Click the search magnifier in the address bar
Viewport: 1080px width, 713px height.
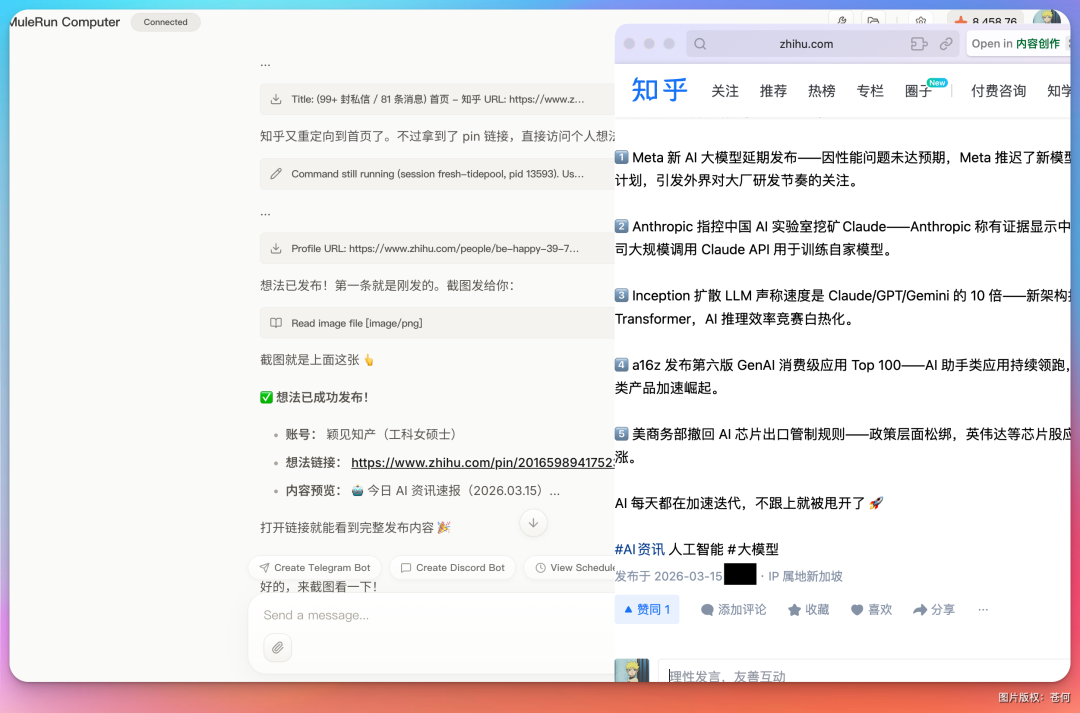pos(700,43)
